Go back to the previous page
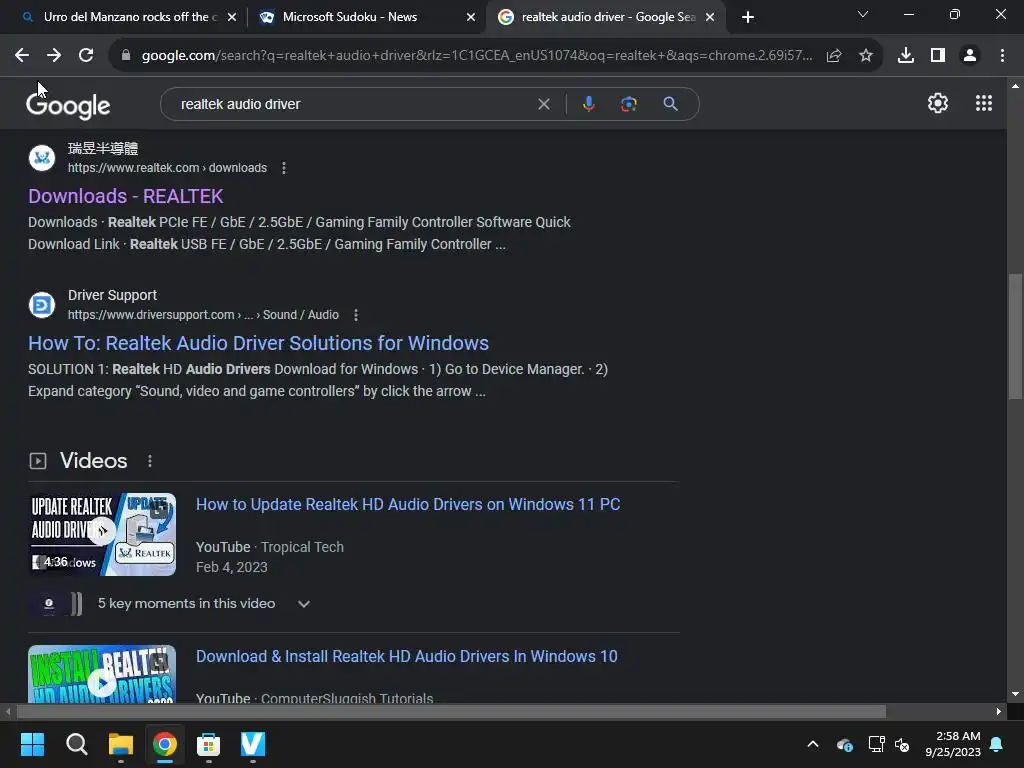The height and width of the screenshot is (768, 1024). (x=22, y=56)
